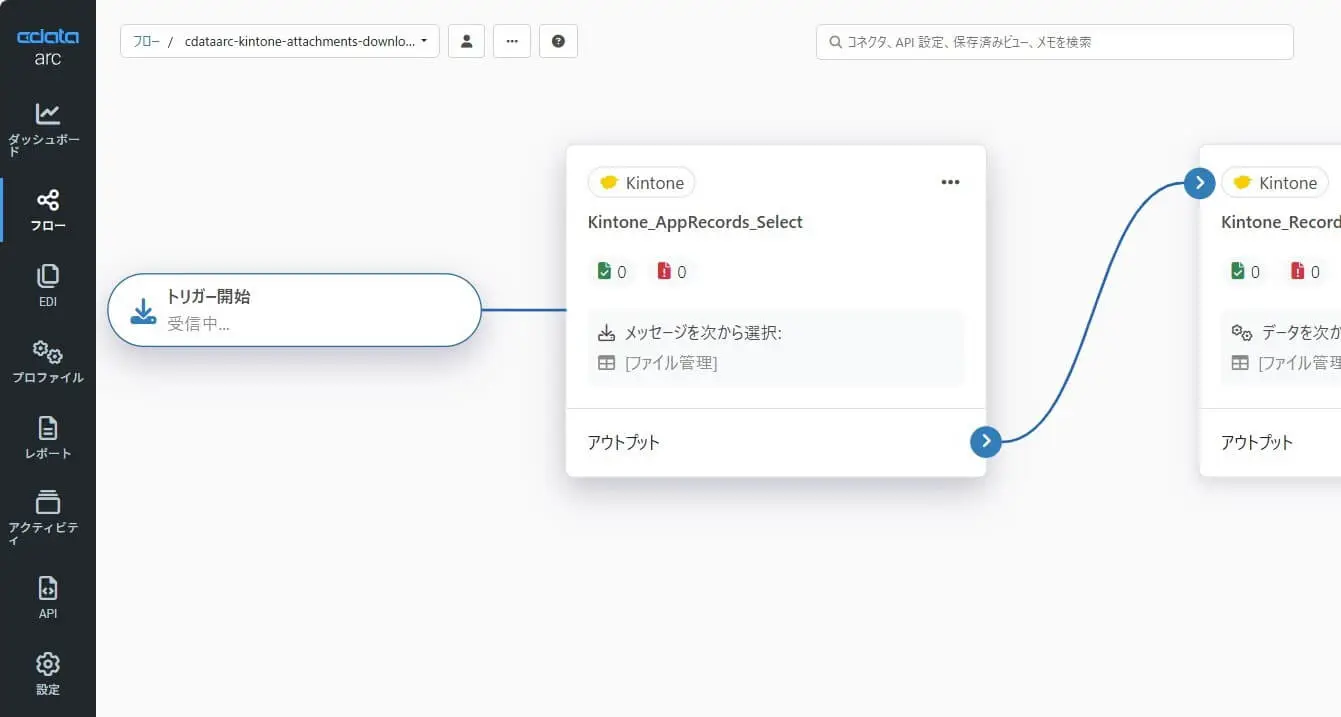The width and height of the screenshot is (1341, 717).
Task: Click the user account icon button
Action: point(466,41)
